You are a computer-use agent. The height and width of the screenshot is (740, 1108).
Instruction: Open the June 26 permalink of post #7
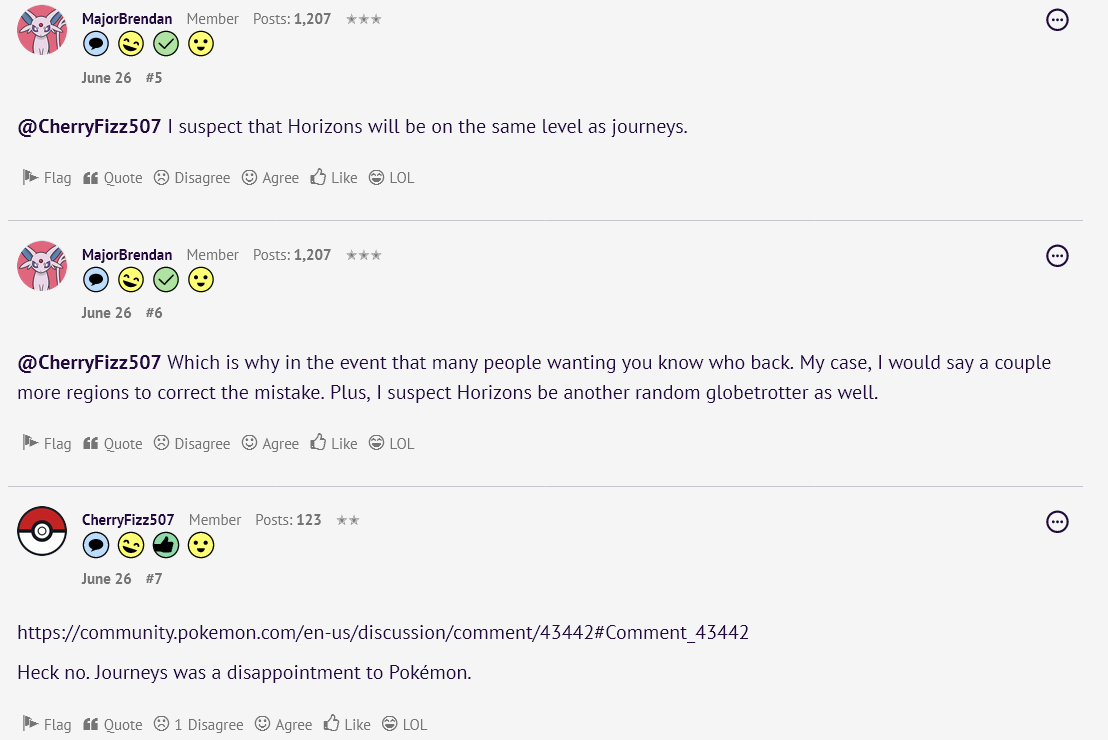106,579
